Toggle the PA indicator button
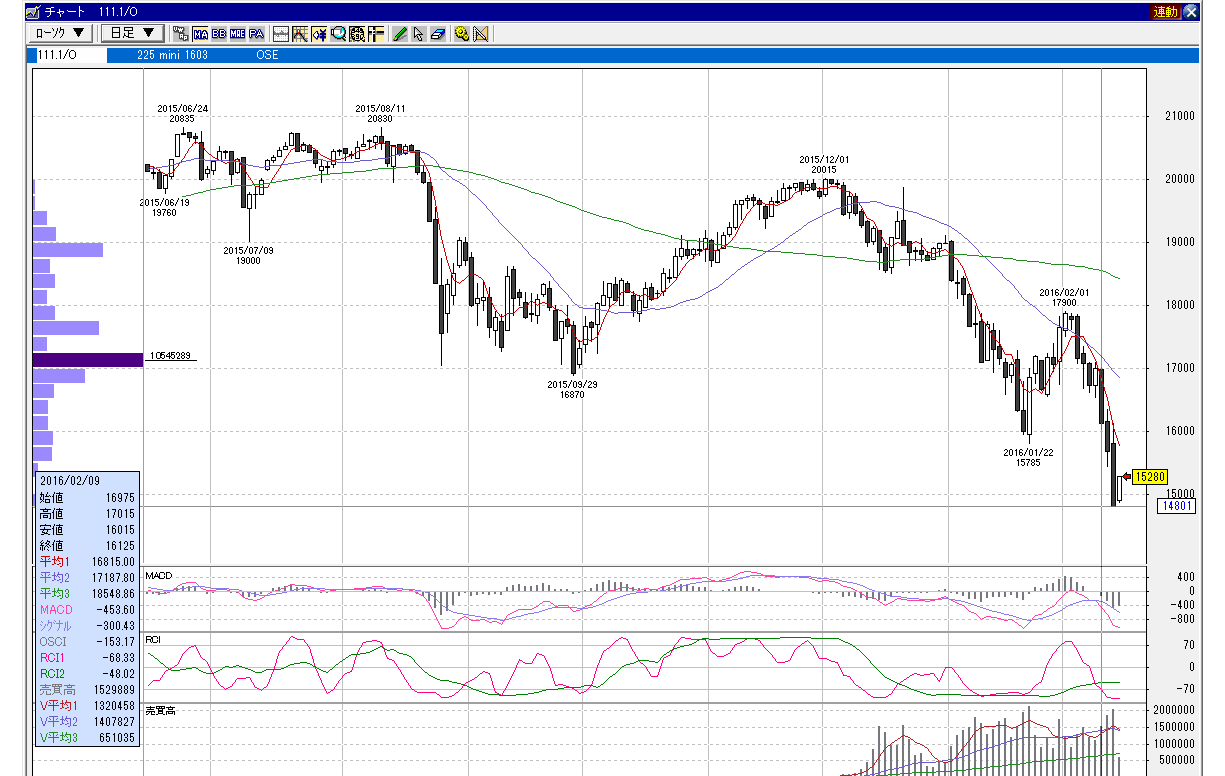 coord(256,33)
